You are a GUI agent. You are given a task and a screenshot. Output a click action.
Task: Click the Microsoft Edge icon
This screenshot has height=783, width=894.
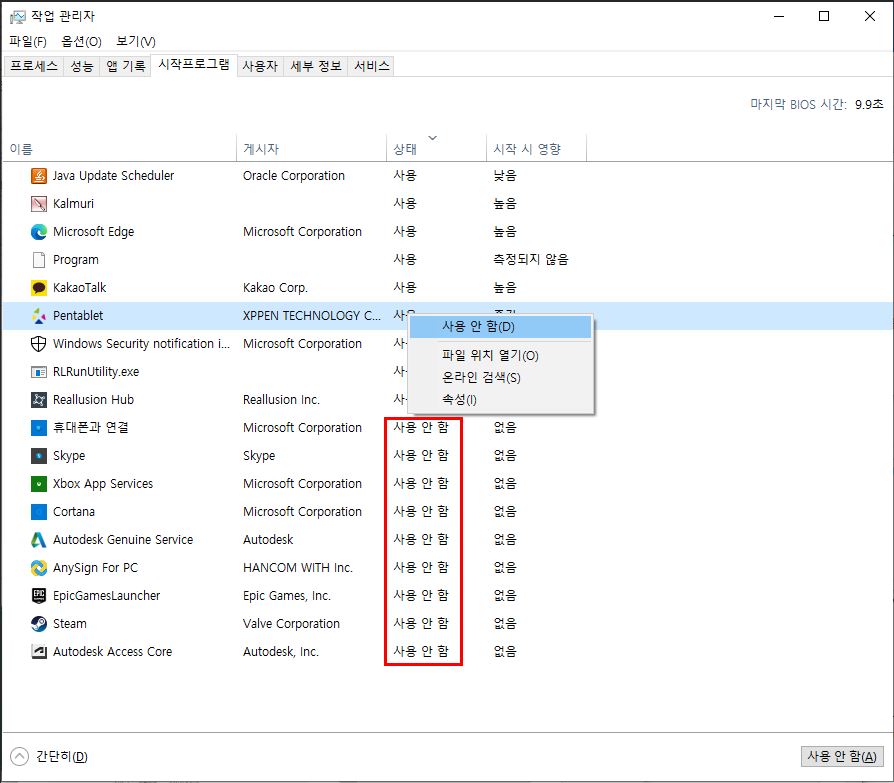click(x=39, y=232)
